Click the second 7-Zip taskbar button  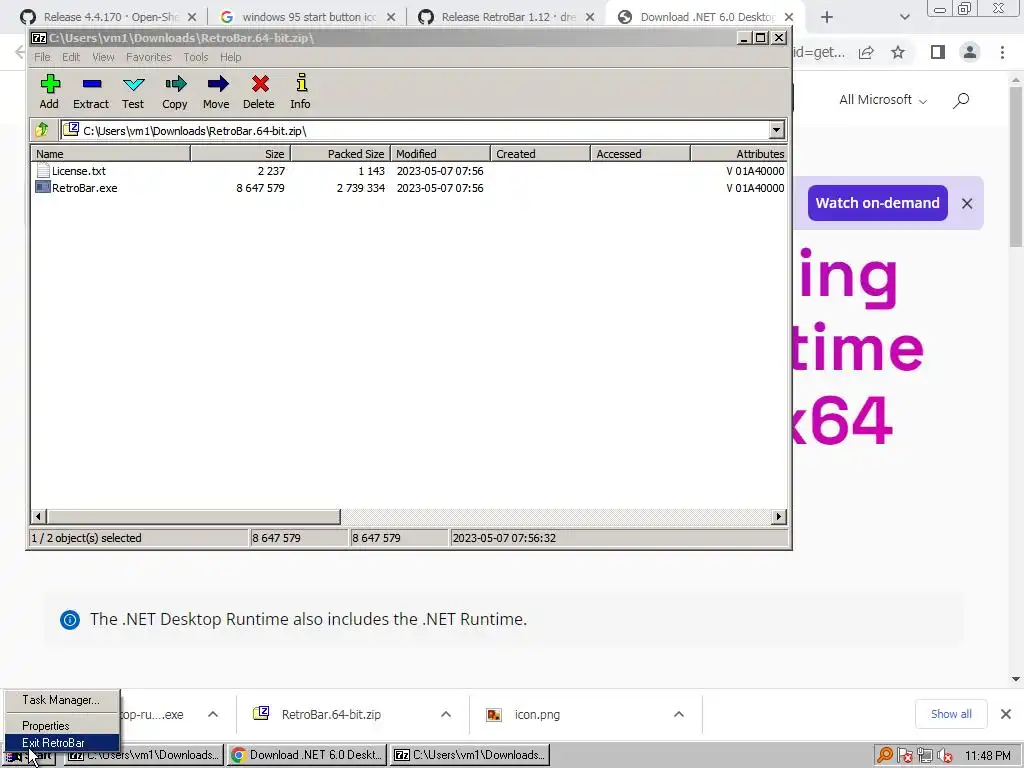(470, 755)
